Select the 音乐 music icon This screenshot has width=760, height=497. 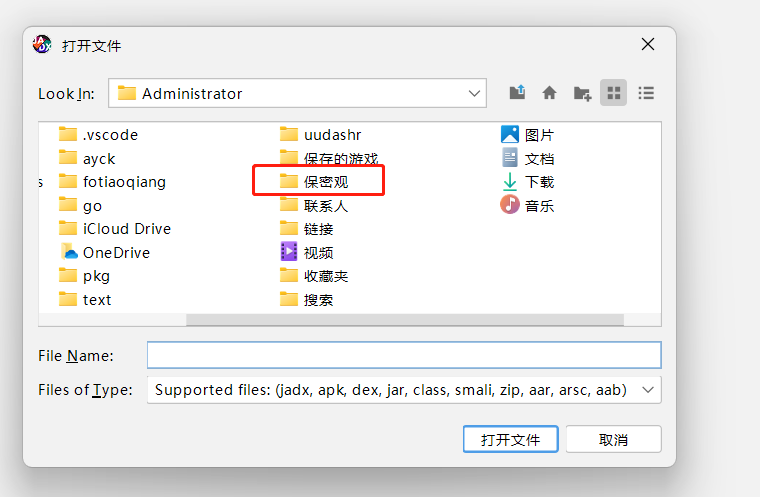click(x=509, y=205)
